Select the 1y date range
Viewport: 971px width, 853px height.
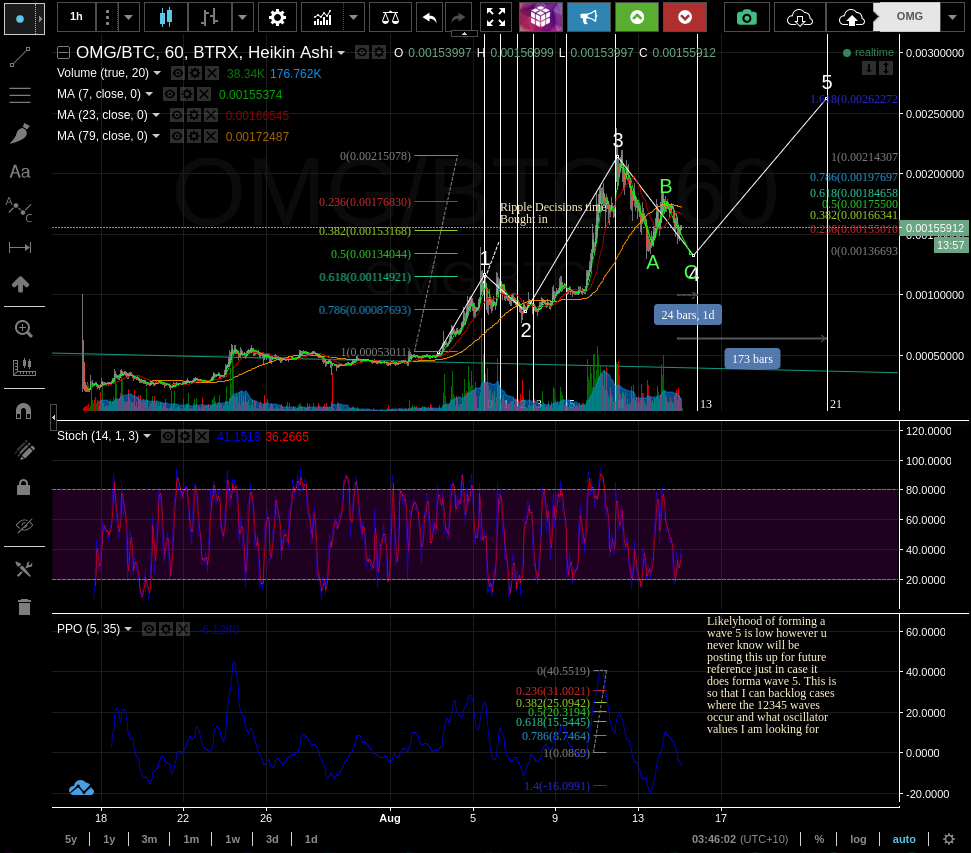coord(109,839)
